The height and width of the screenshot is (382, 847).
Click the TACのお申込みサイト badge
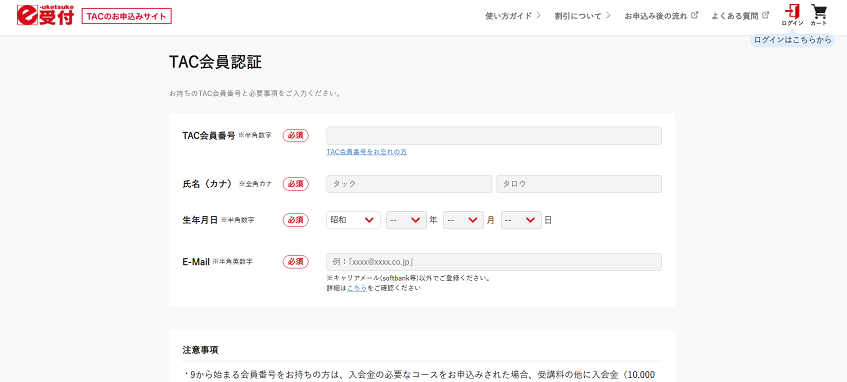pyautogui.click(x=126, y=16)
